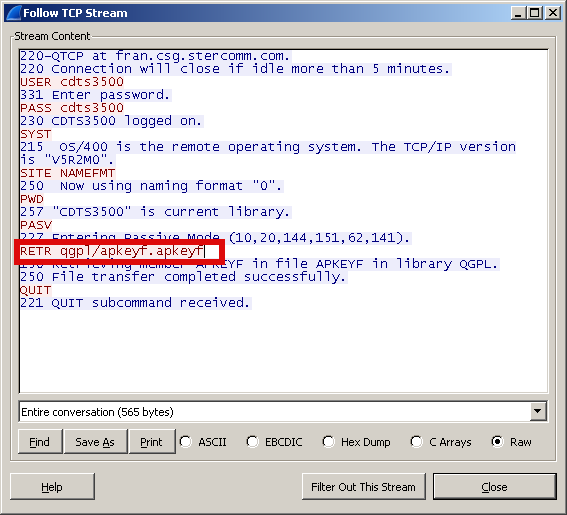Click the '215 OS/400 is the remote' line
567x515 pixels.
[x=268, y=147]
